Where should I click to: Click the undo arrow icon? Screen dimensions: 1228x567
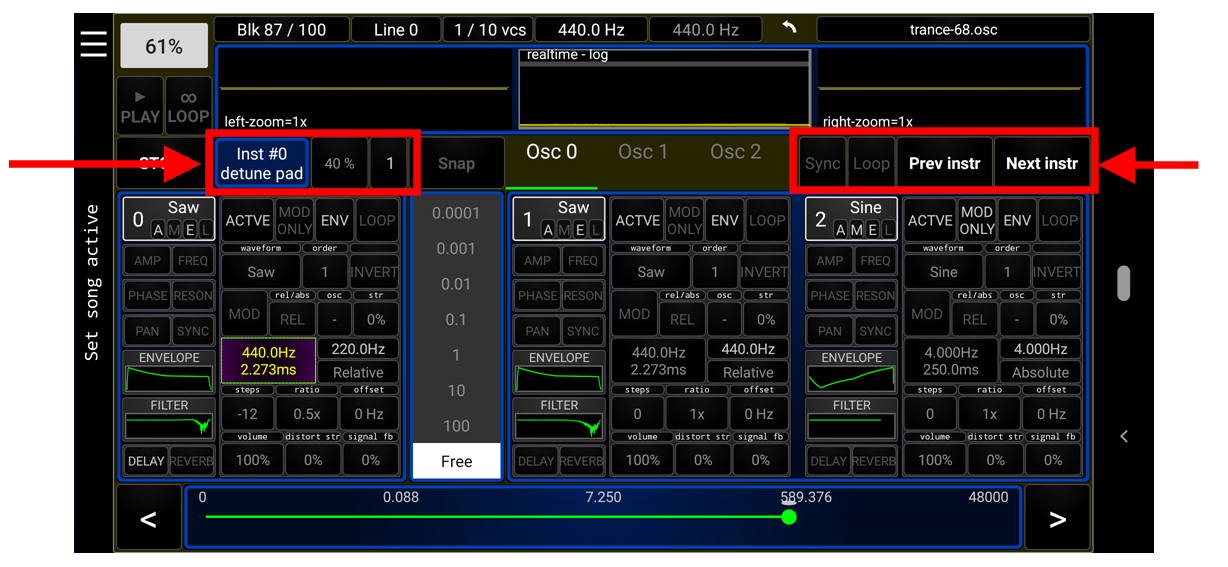point(790,29)
